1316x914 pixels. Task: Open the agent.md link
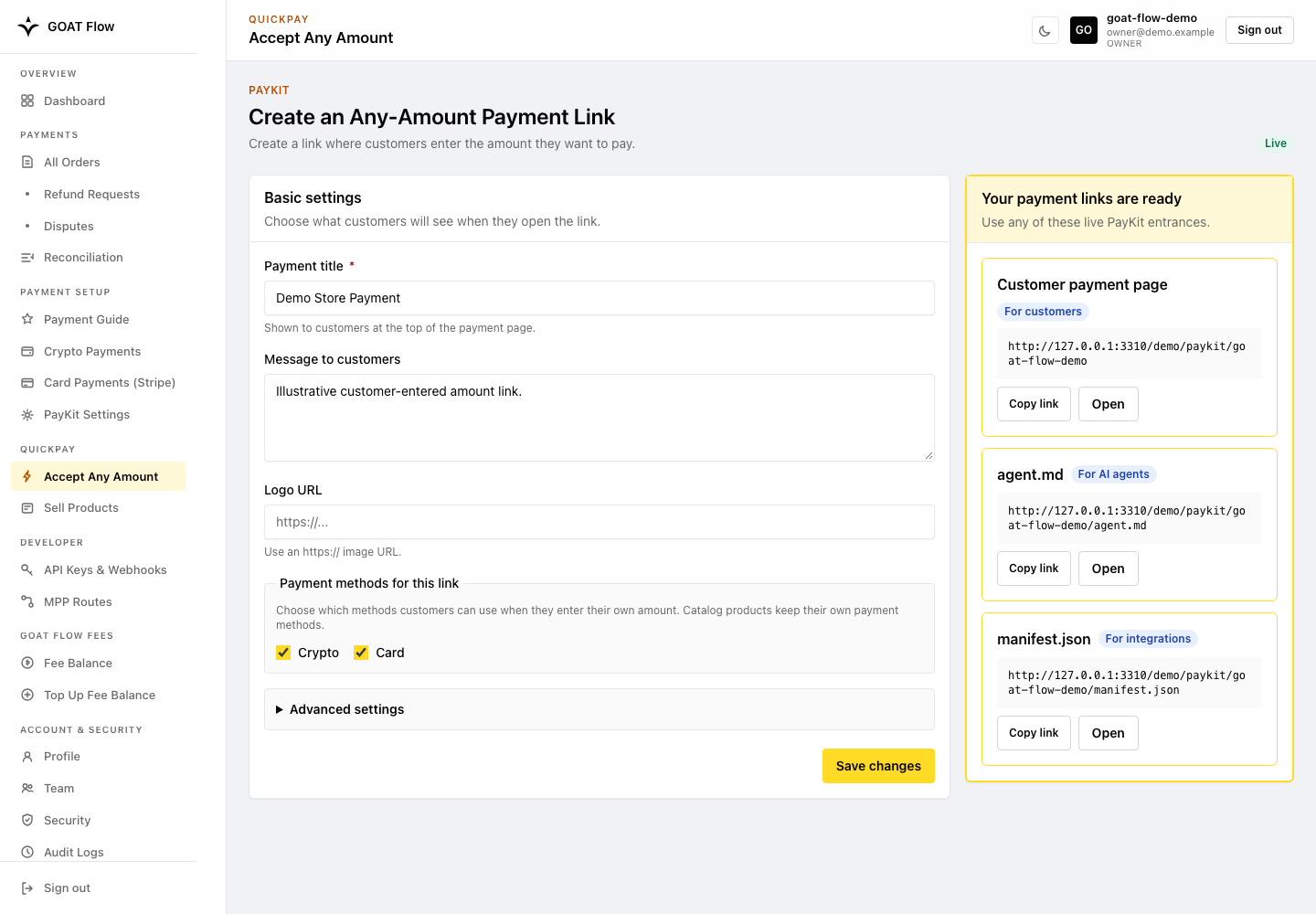[x=1109, y=569]
